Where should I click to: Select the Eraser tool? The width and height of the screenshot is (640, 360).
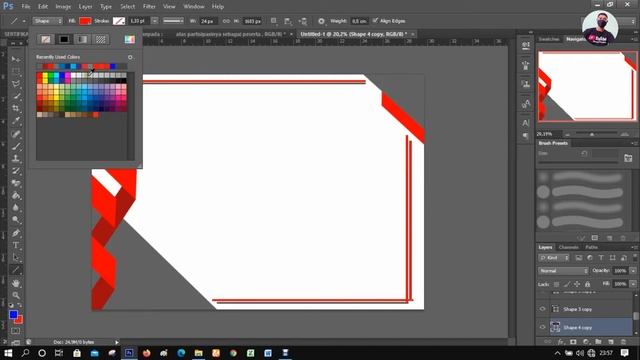(16, 183)
